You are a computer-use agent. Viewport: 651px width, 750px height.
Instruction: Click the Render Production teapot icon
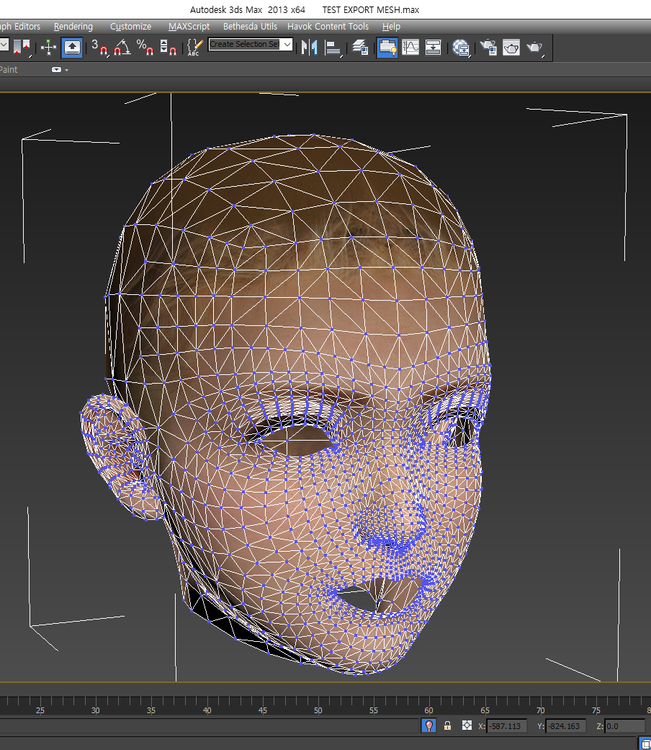(534, 47)
